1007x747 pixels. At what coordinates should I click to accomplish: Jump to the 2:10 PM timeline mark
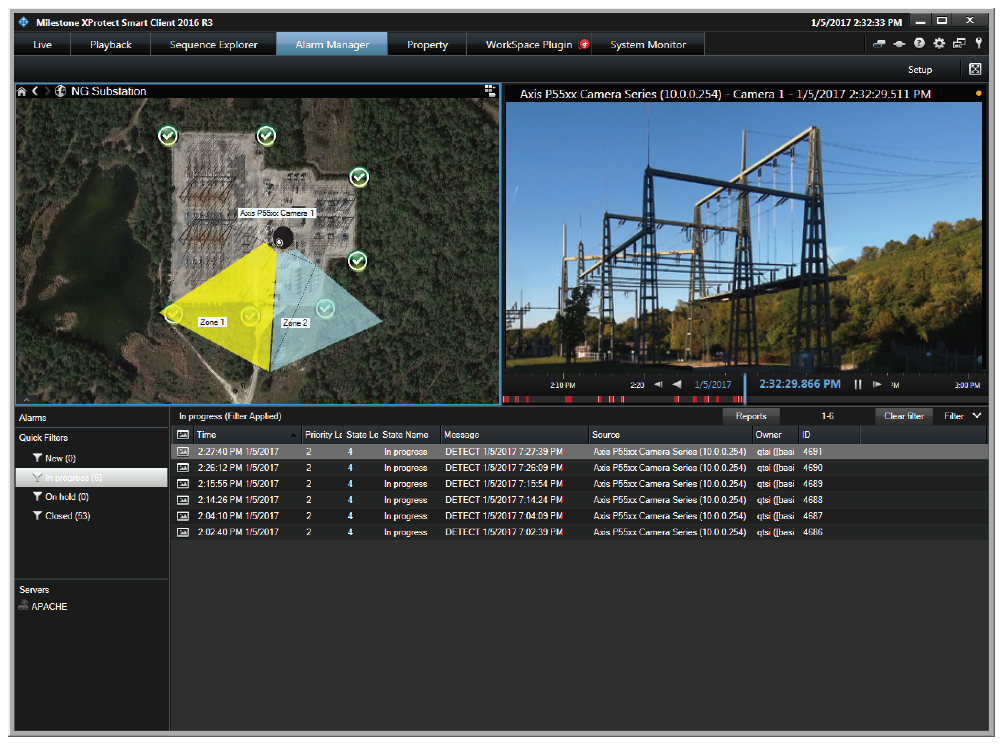(x=563, y=385)
